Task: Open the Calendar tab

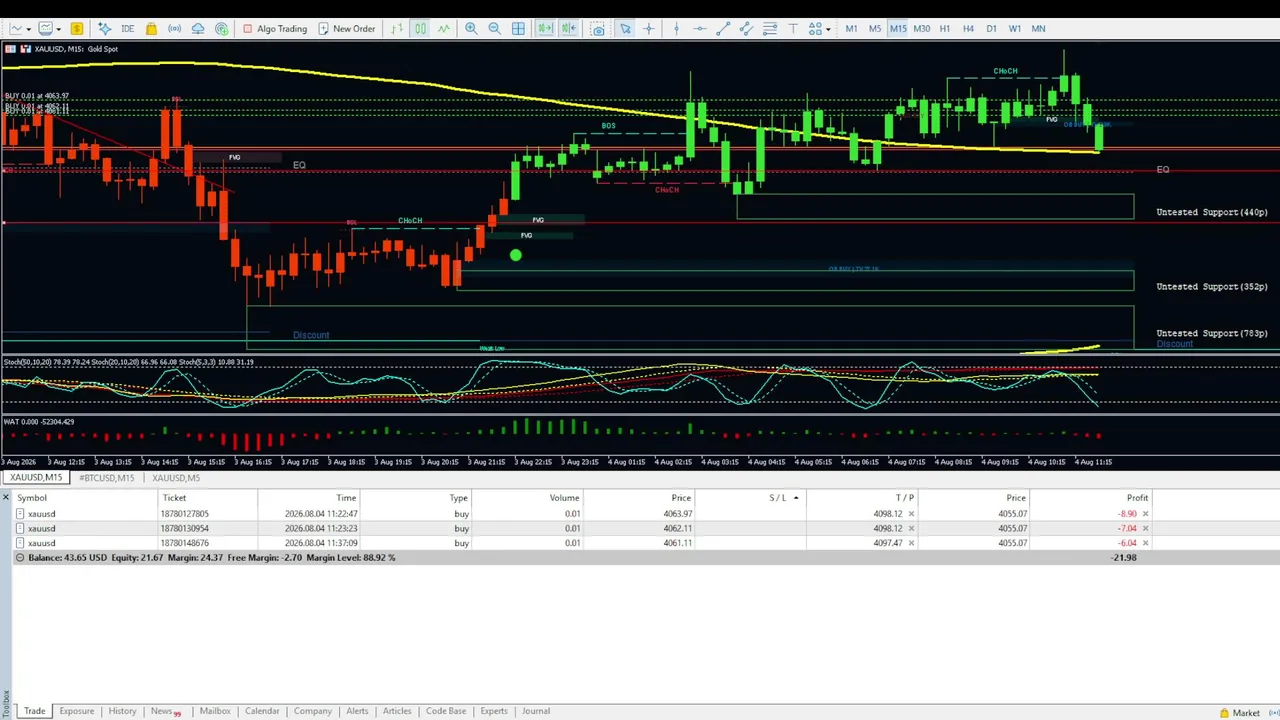Action: coord(262,711)
